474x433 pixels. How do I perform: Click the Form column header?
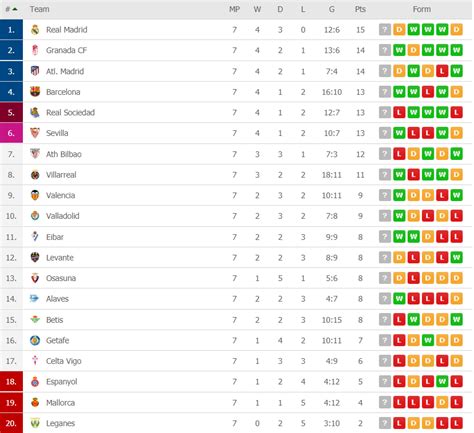coord(422,9)
